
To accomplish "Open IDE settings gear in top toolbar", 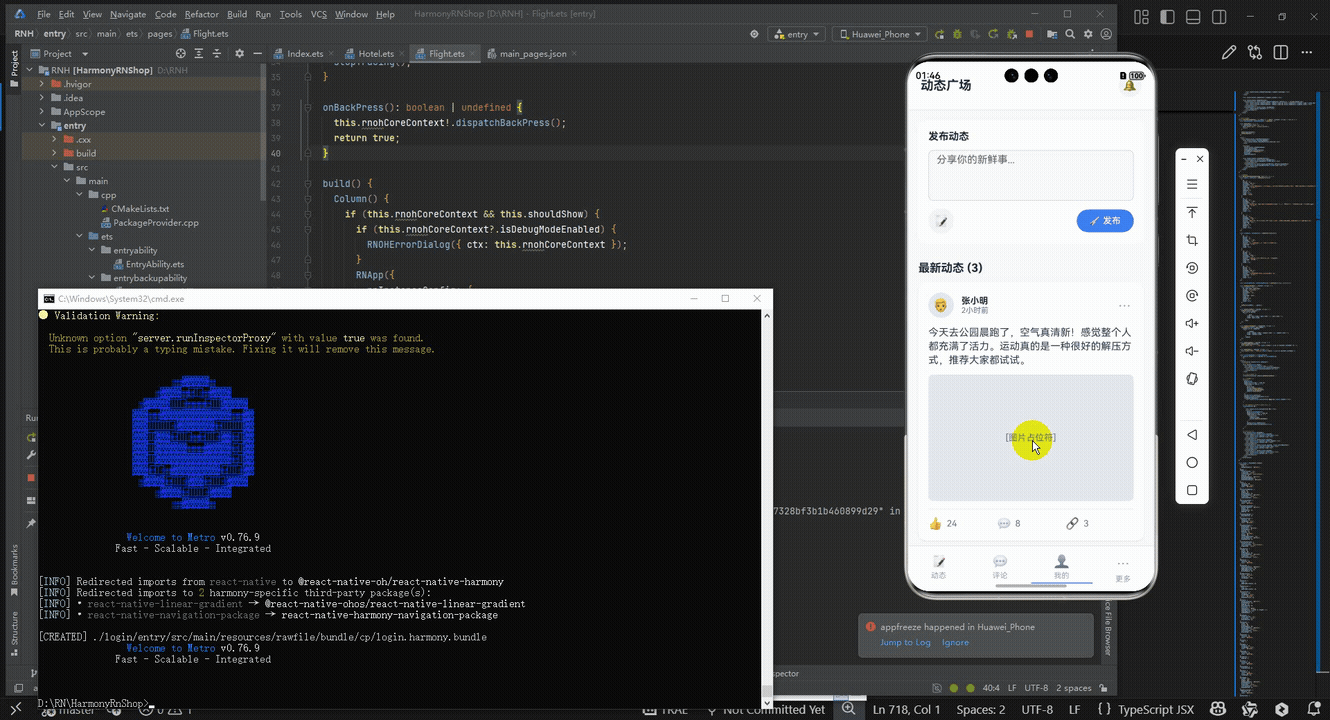I will 1088,34.
